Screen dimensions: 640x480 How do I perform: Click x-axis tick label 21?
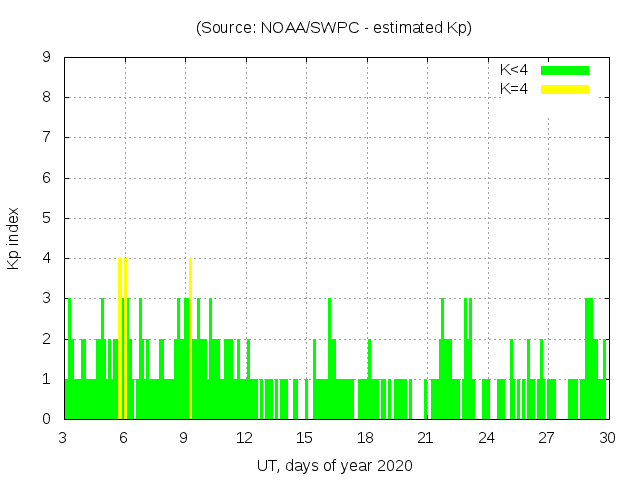[x=425, y=438]
